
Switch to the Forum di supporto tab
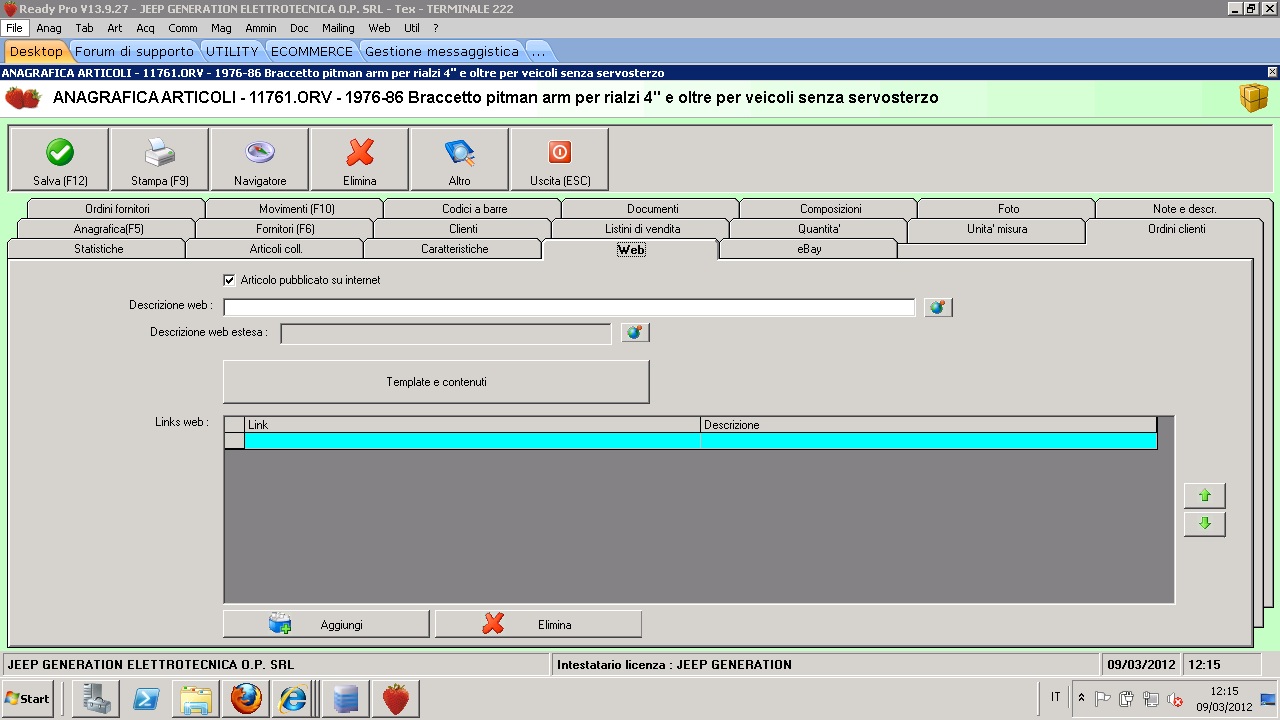pyautogui.click(x=134, y=51)
